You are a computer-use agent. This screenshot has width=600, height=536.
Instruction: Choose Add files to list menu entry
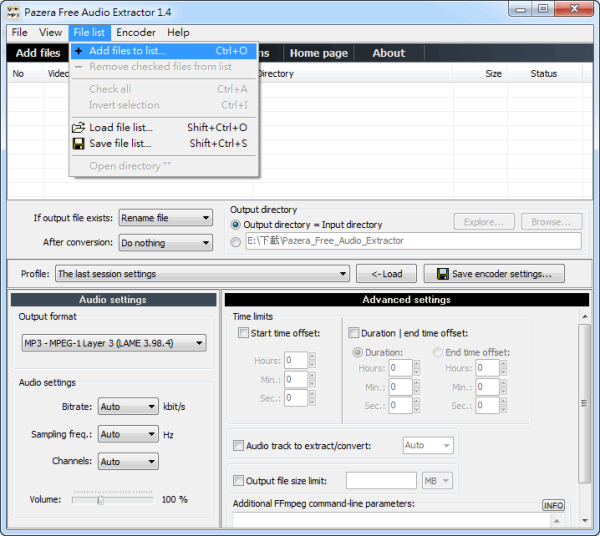click(163, 51)
